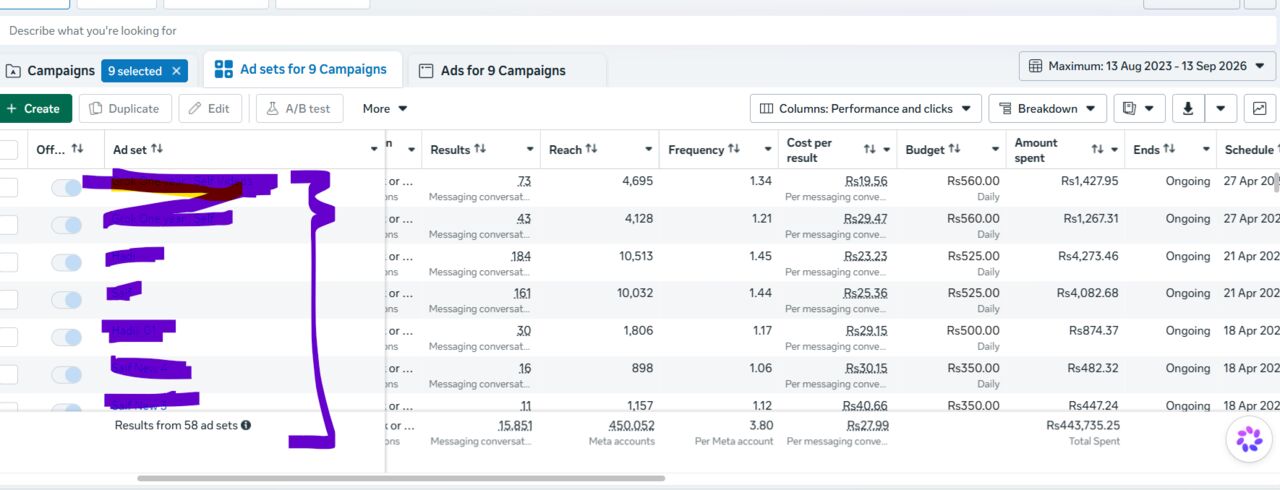Toggle the ad set with Rs4,273.46 spent
This screenshot has height=490, width=1280.
click(x=66, y=262)
